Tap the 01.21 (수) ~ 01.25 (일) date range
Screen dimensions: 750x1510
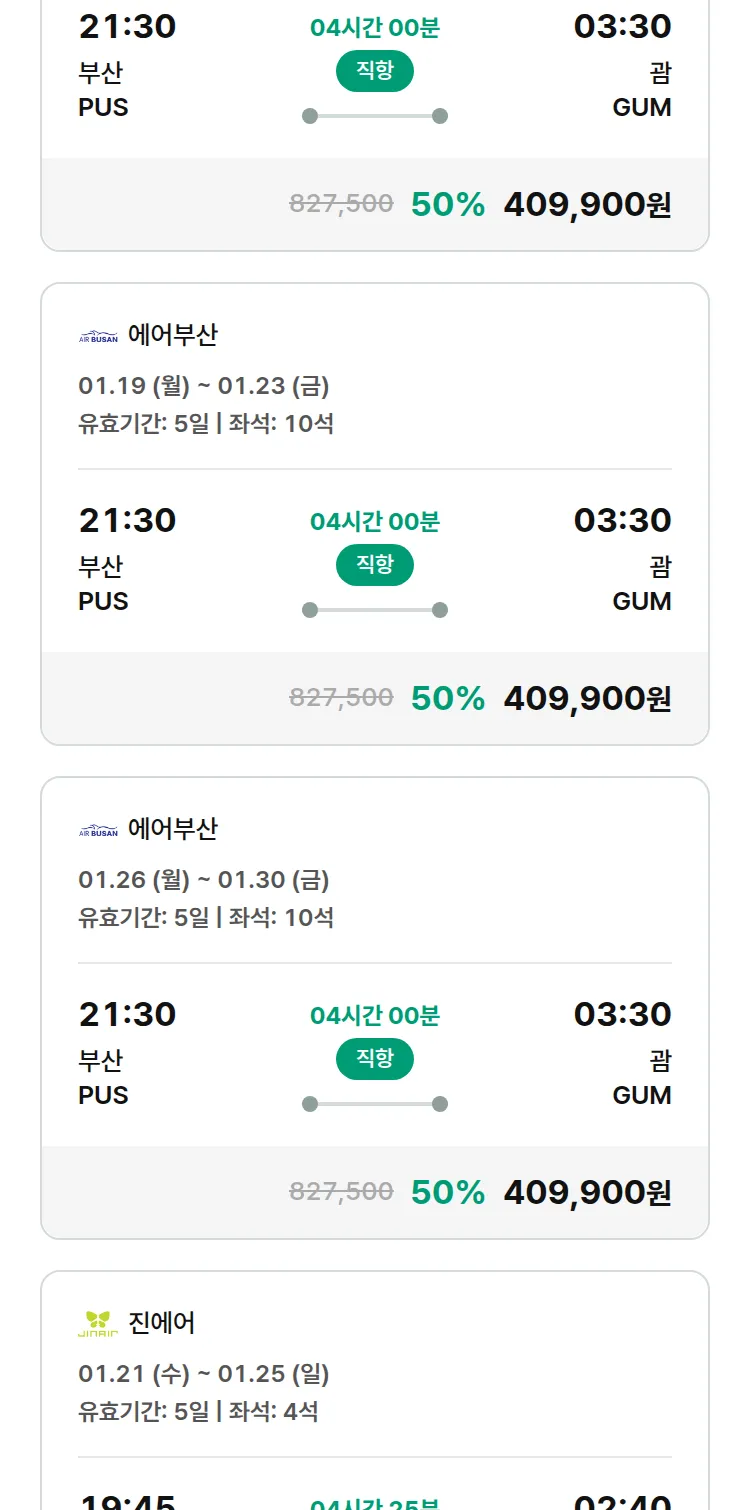[x=204, y=1374]
